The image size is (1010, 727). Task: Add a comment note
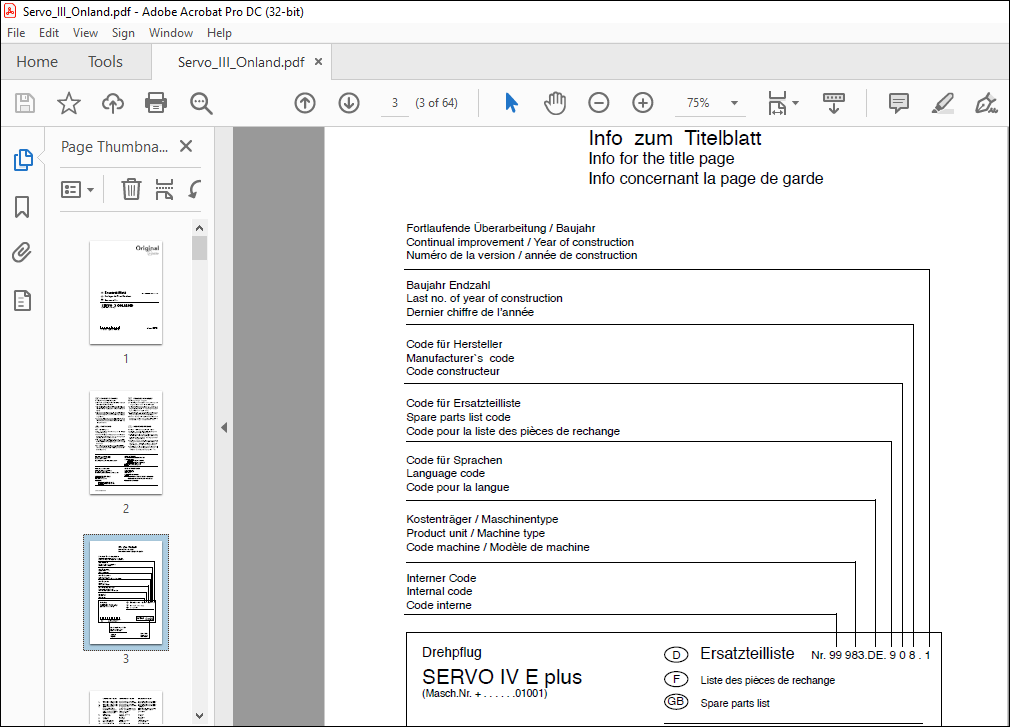point(899,103)
